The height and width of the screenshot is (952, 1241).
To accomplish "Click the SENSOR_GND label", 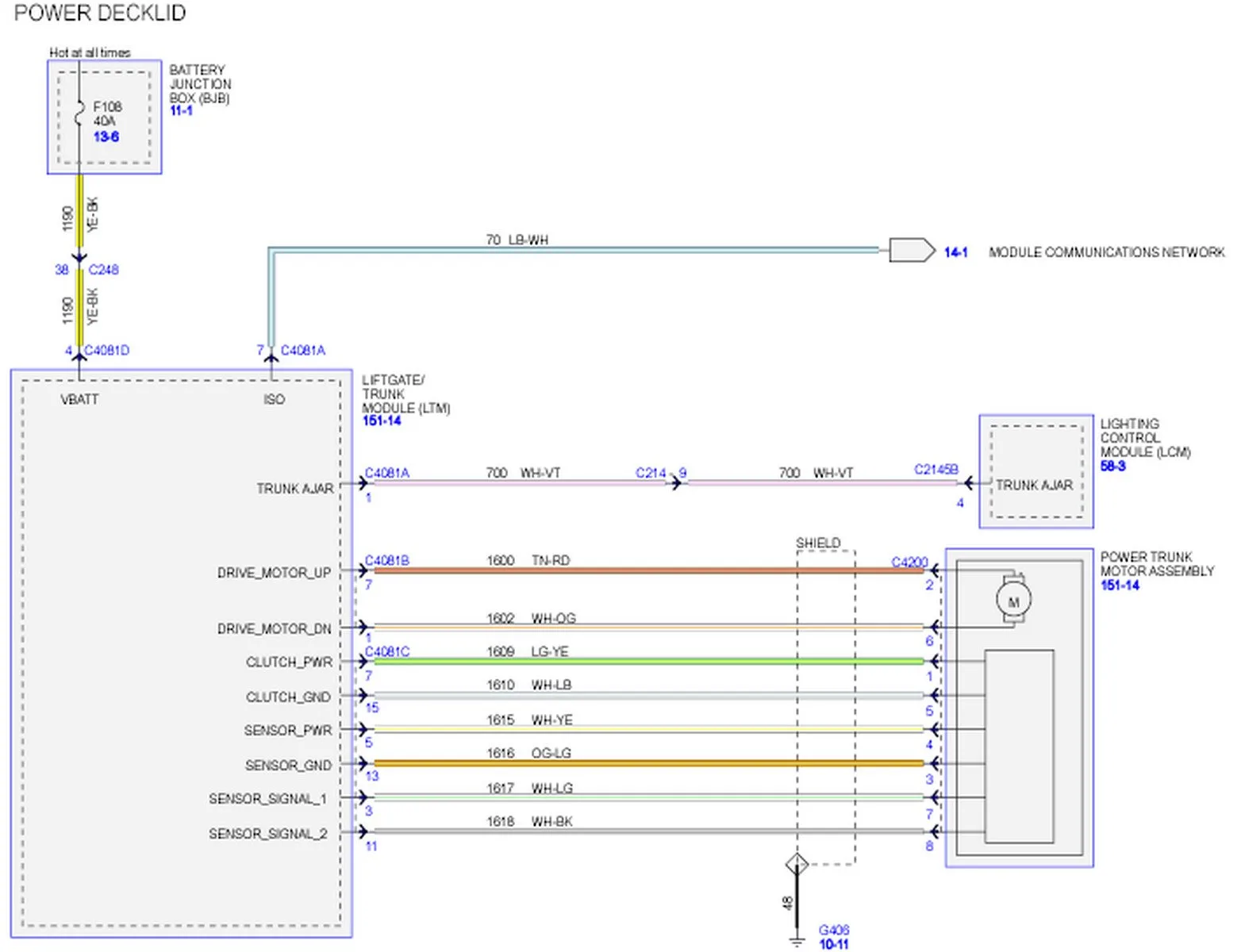I will coord(288,766).
